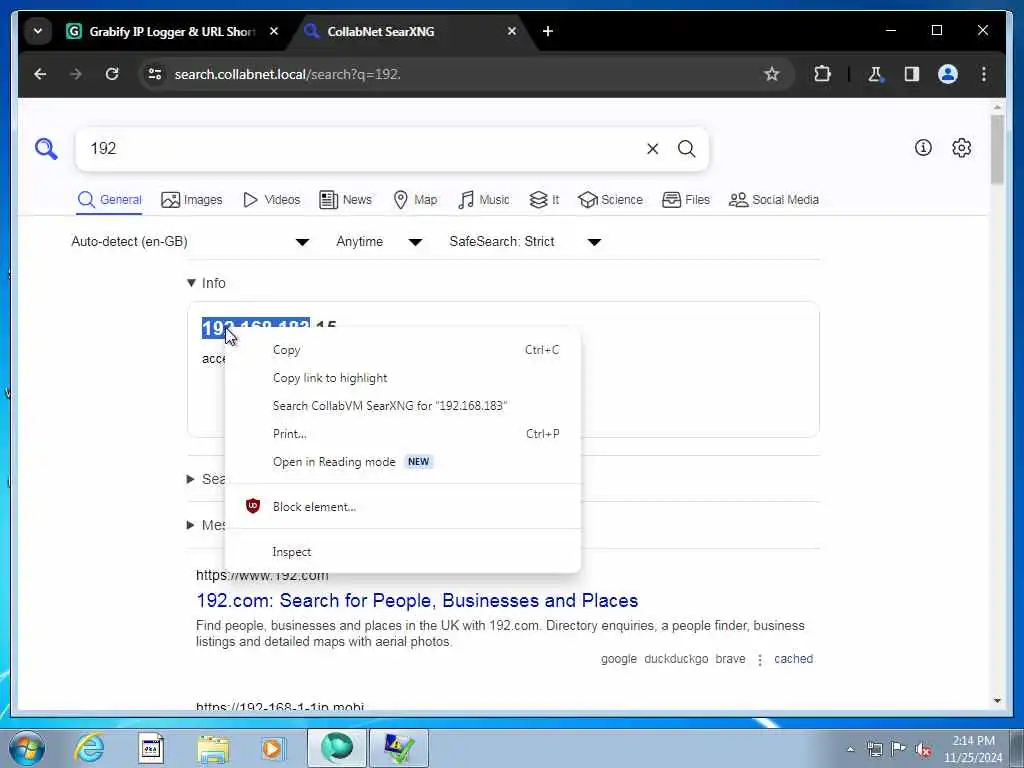The height and width of the screenshot is (768, 1024).
Task: Choose uBlock Block element...
Action: coord(402,507)
